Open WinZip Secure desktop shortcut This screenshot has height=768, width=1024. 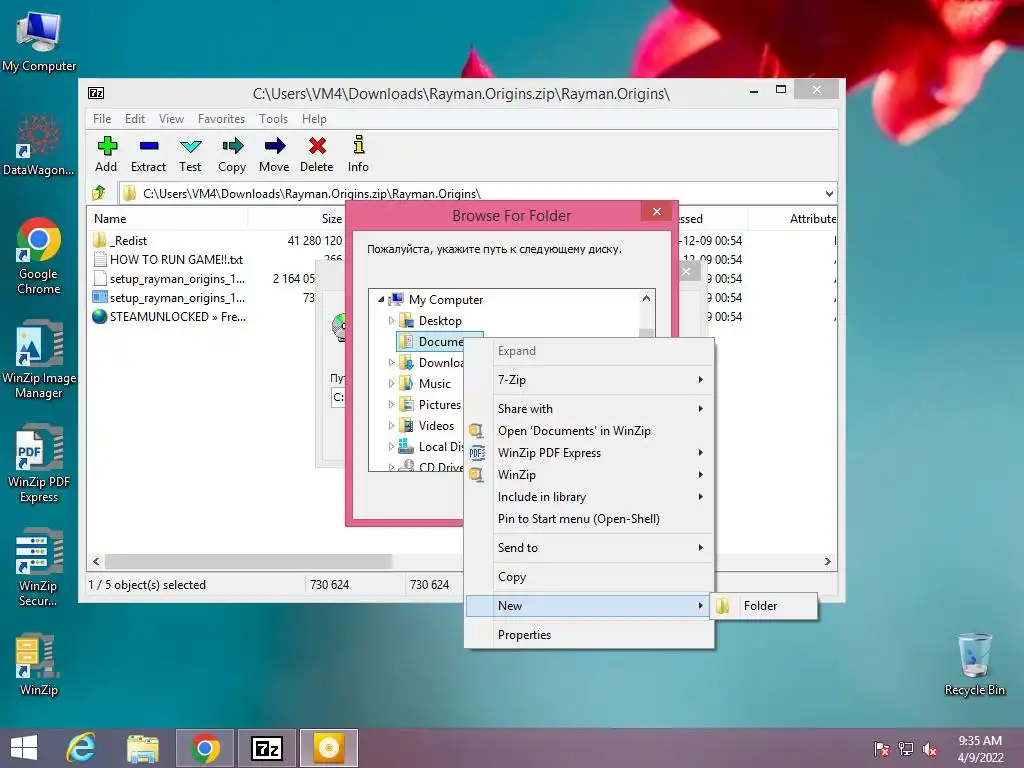click(x=39, y=568)
